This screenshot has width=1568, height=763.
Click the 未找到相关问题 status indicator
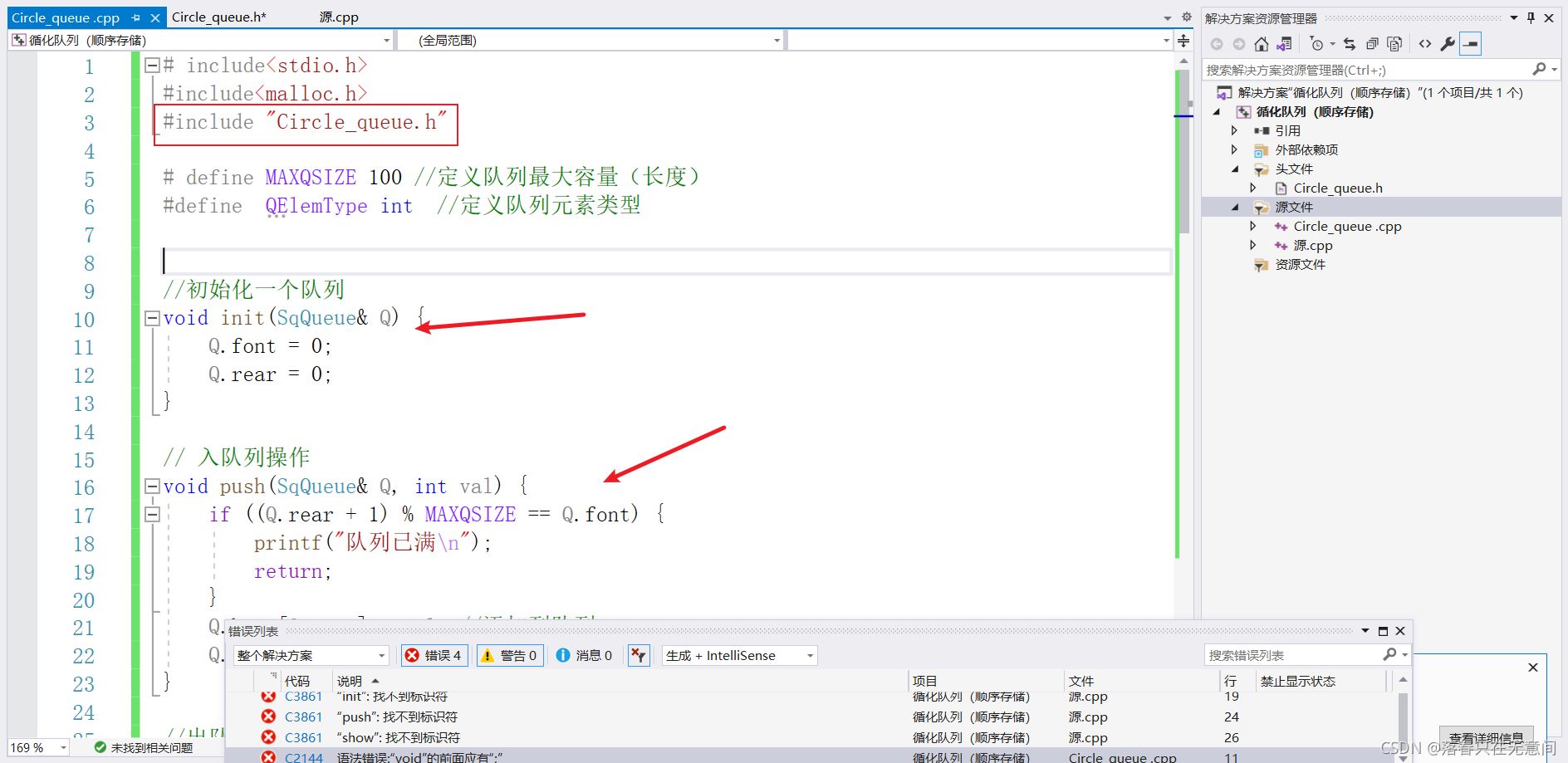144,748
